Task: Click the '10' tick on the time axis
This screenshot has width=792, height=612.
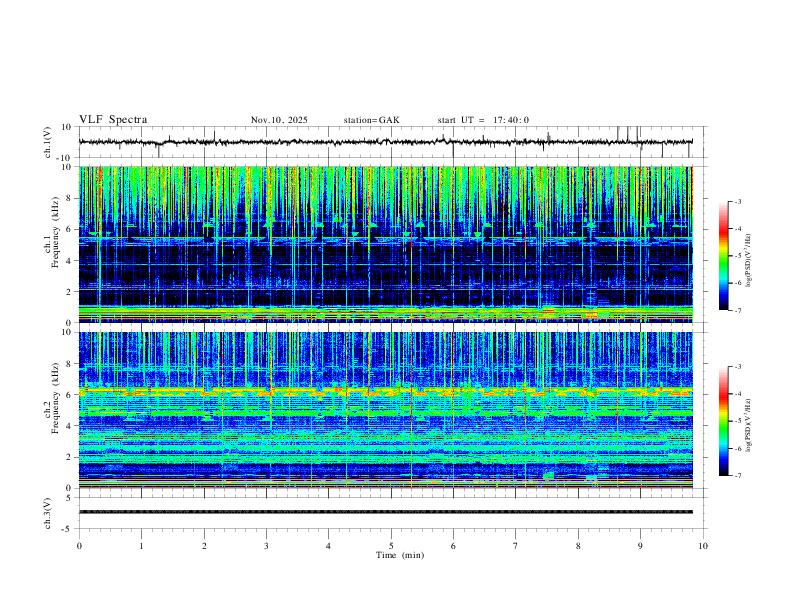Action: [703, 546]
